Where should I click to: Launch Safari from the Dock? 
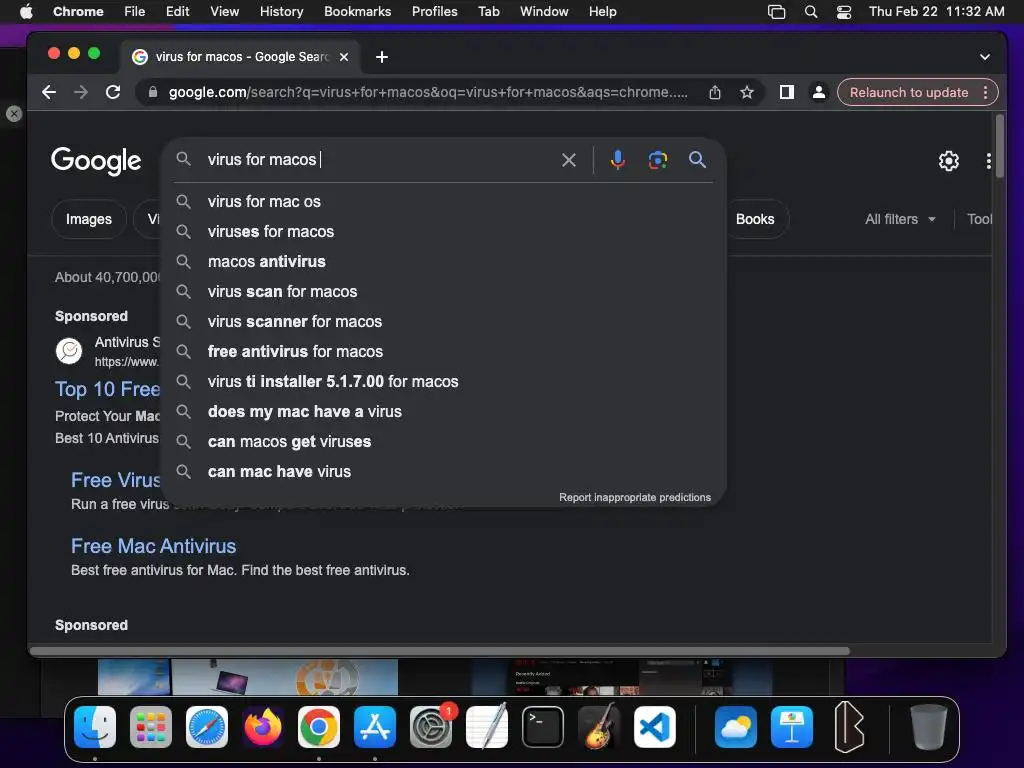point(207,727)
